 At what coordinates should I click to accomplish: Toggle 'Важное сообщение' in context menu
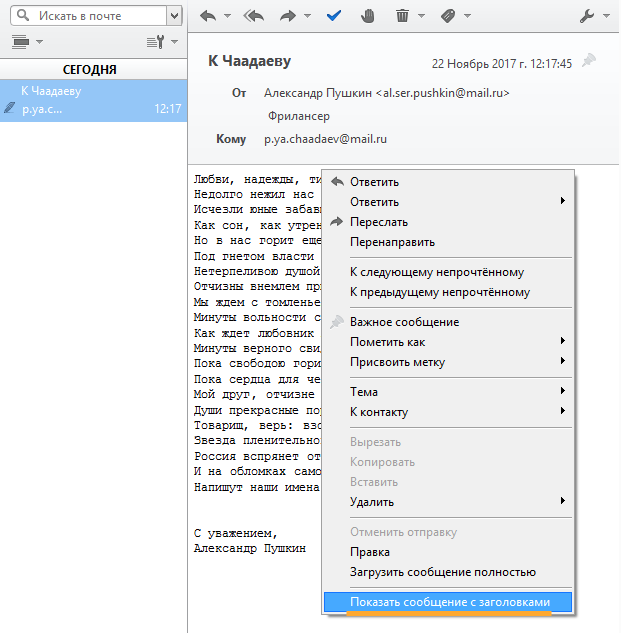404,322
